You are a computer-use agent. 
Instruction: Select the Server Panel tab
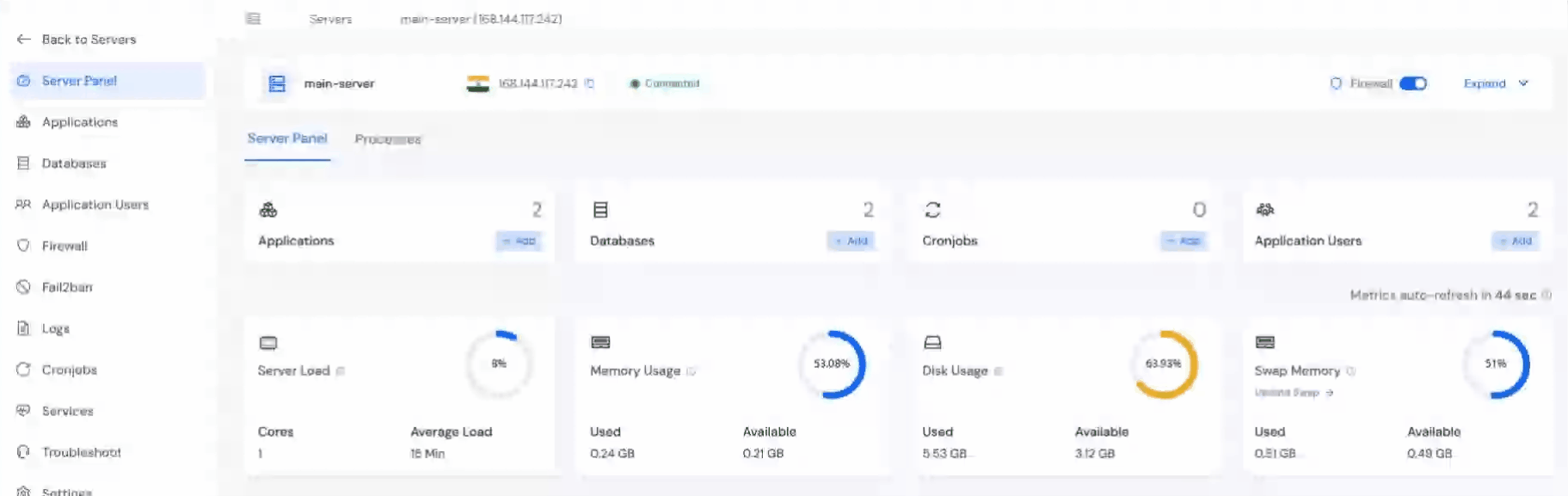pos(287,138)
